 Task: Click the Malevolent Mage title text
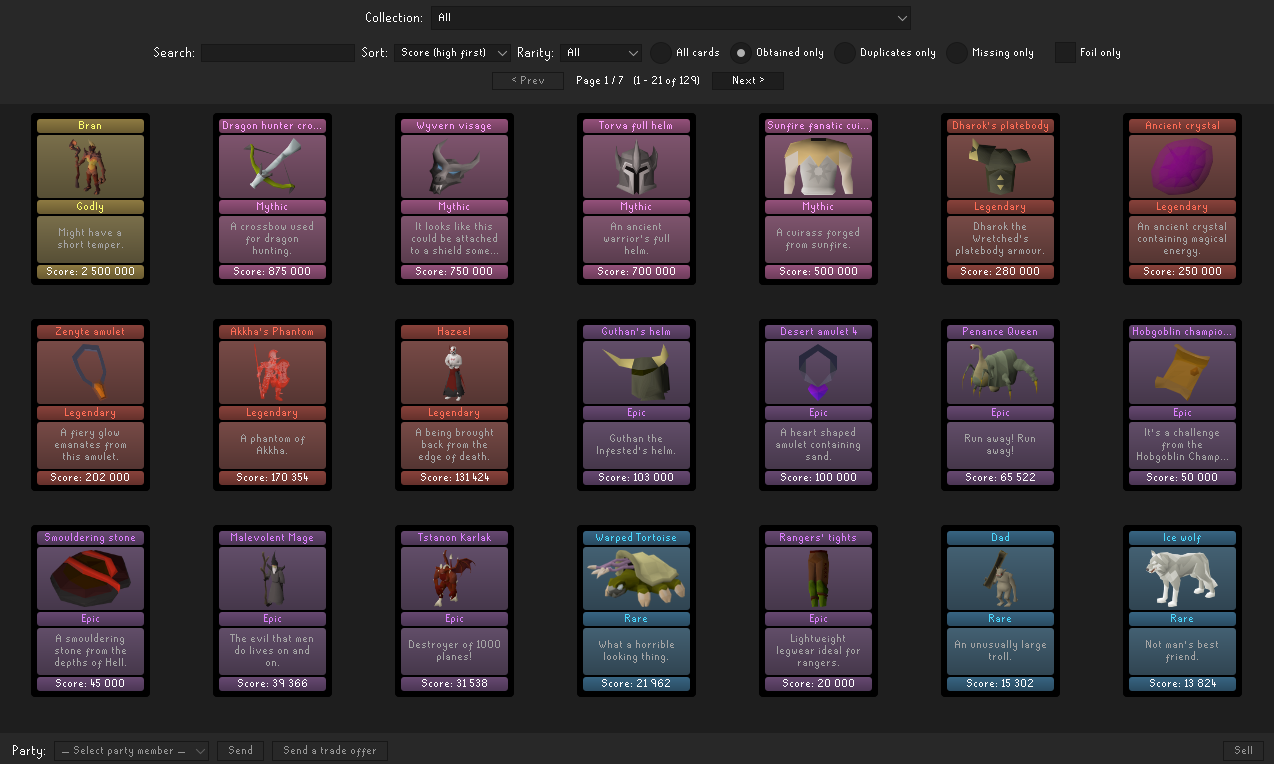coord(272,538)
